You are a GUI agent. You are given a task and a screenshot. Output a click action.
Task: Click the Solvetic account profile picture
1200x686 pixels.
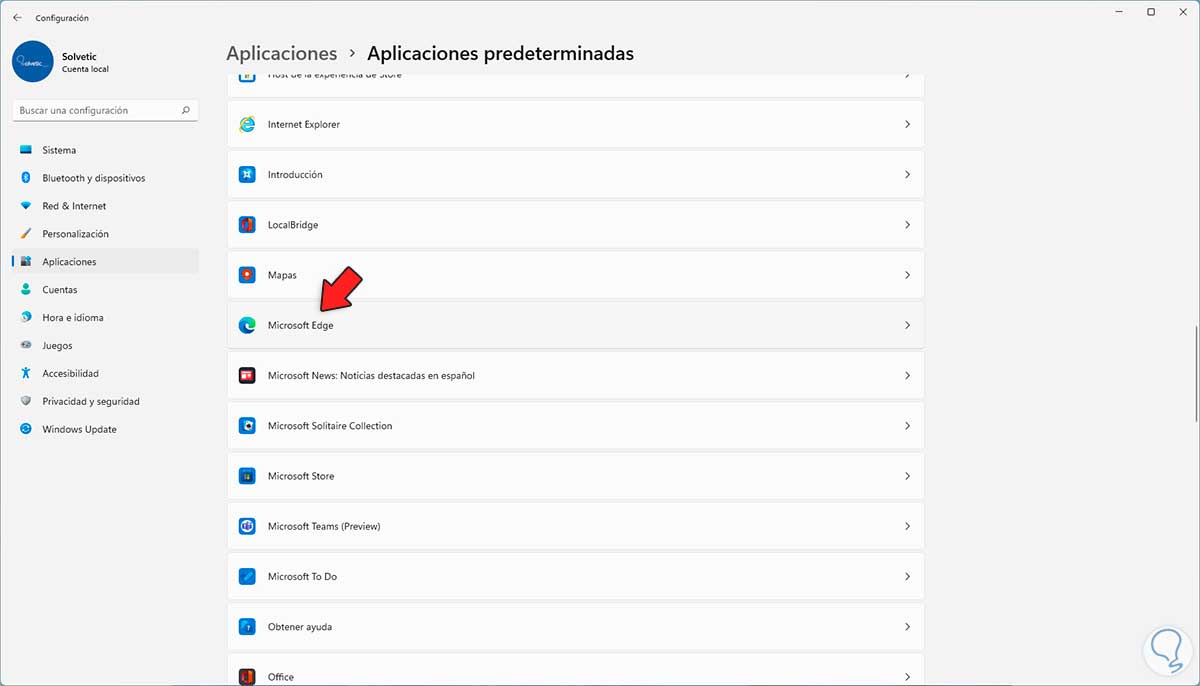(33, 61)
